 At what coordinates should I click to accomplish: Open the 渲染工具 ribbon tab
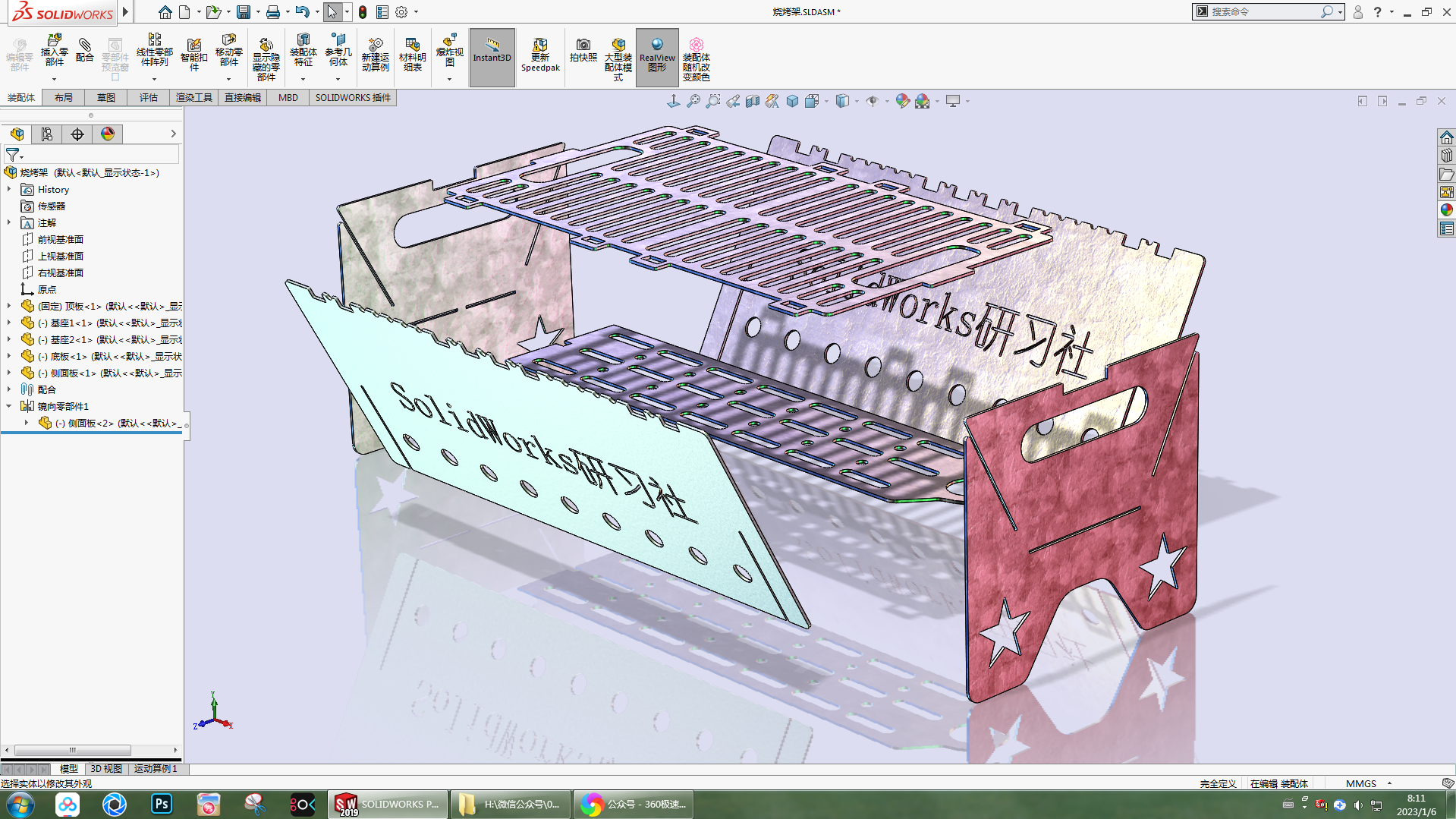coord(194,97)
